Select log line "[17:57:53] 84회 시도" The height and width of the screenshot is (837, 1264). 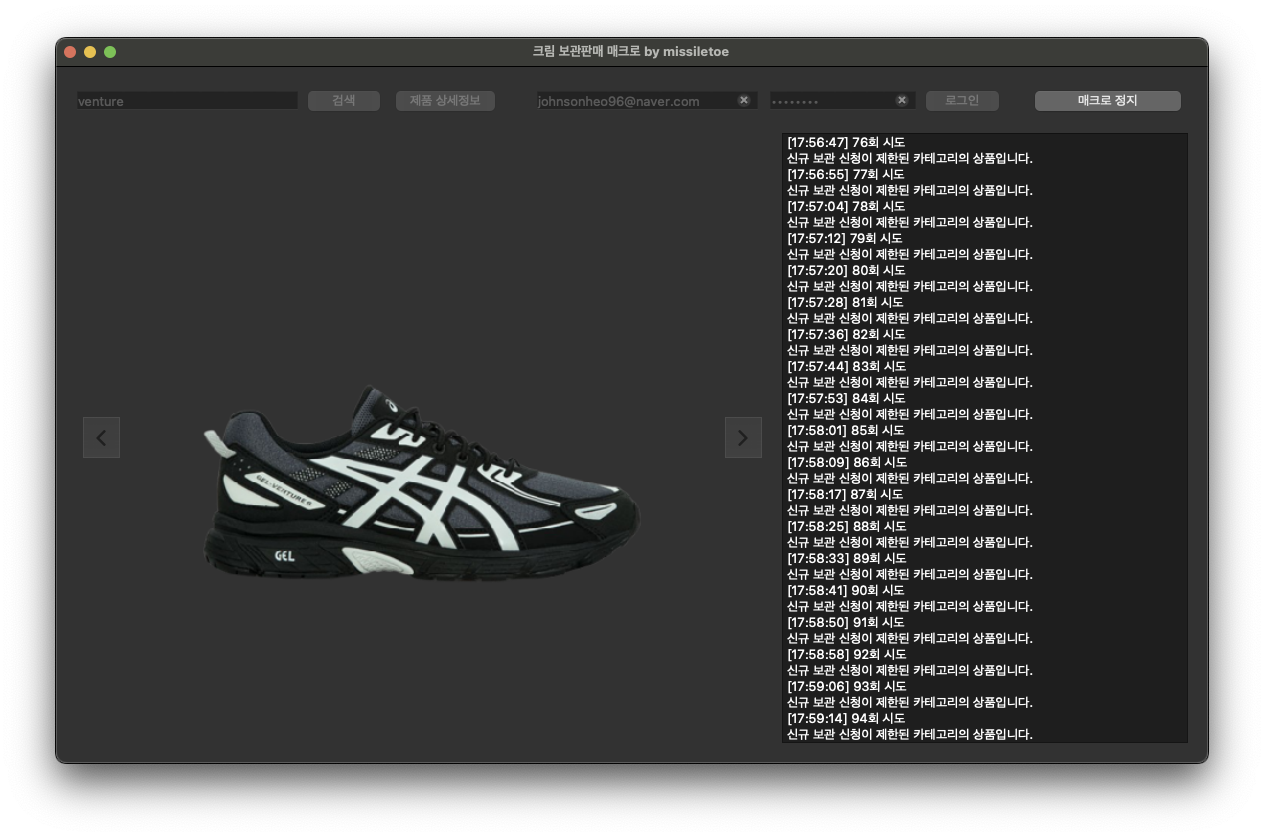click(x=846, y=398)
